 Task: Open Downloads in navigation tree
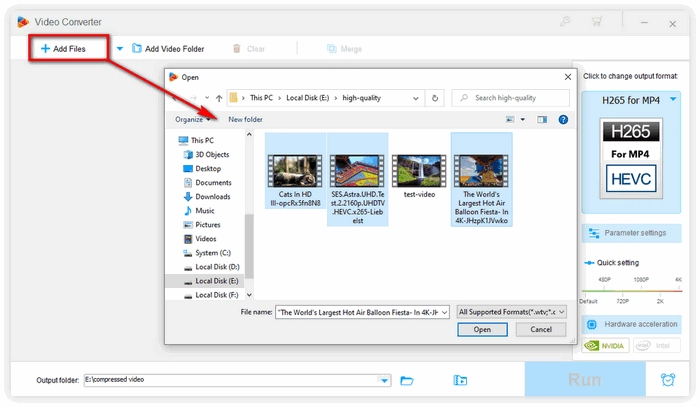tap(207, 196)
